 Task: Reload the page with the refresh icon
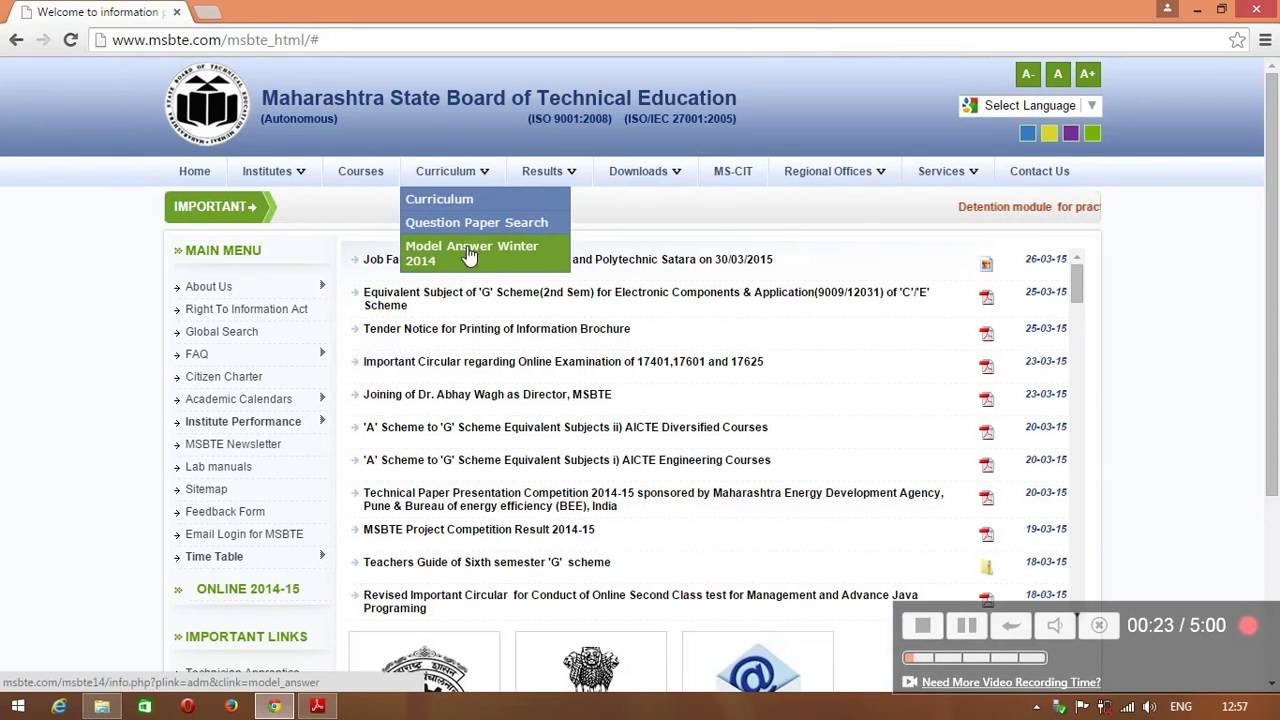point(70,40)
